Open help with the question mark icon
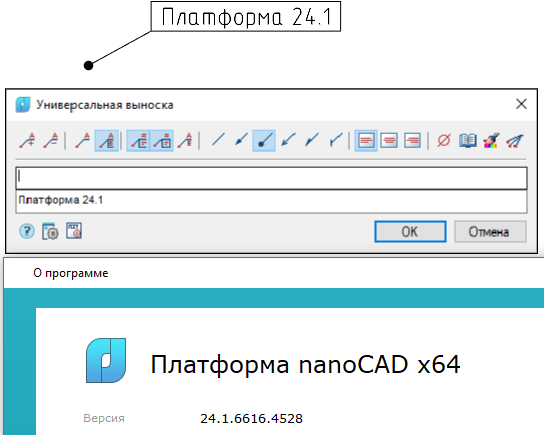This screenshot has width=544, height=435. (x=27, y=231)
